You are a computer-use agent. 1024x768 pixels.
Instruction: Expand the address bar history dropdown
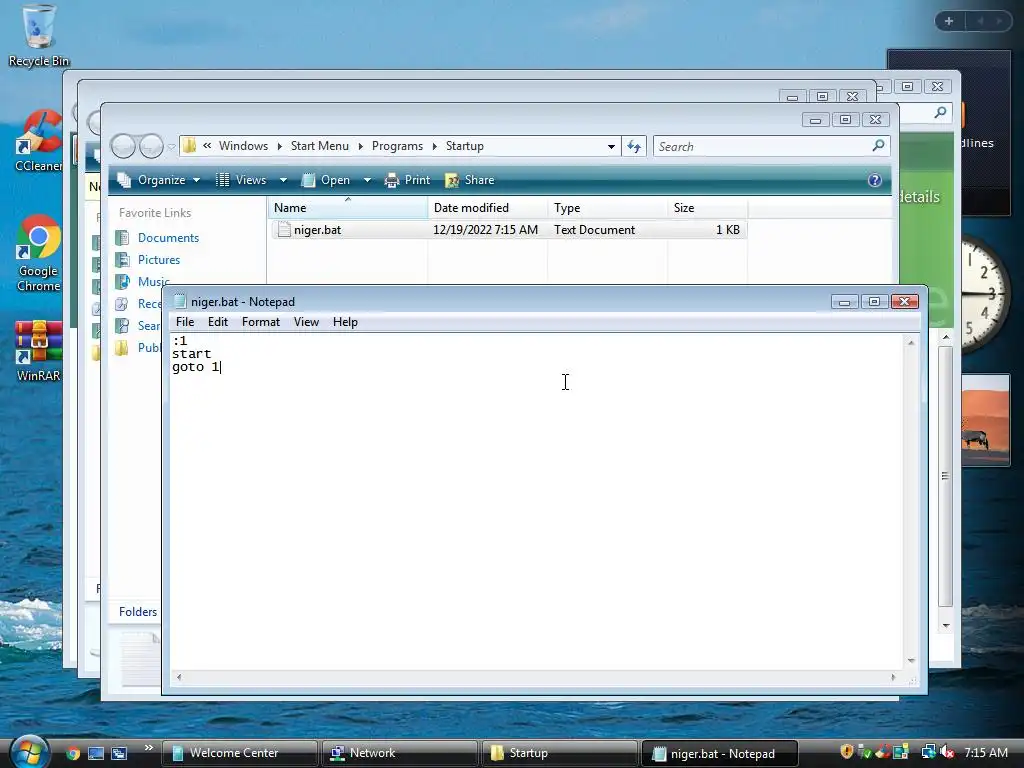(611, 146)
